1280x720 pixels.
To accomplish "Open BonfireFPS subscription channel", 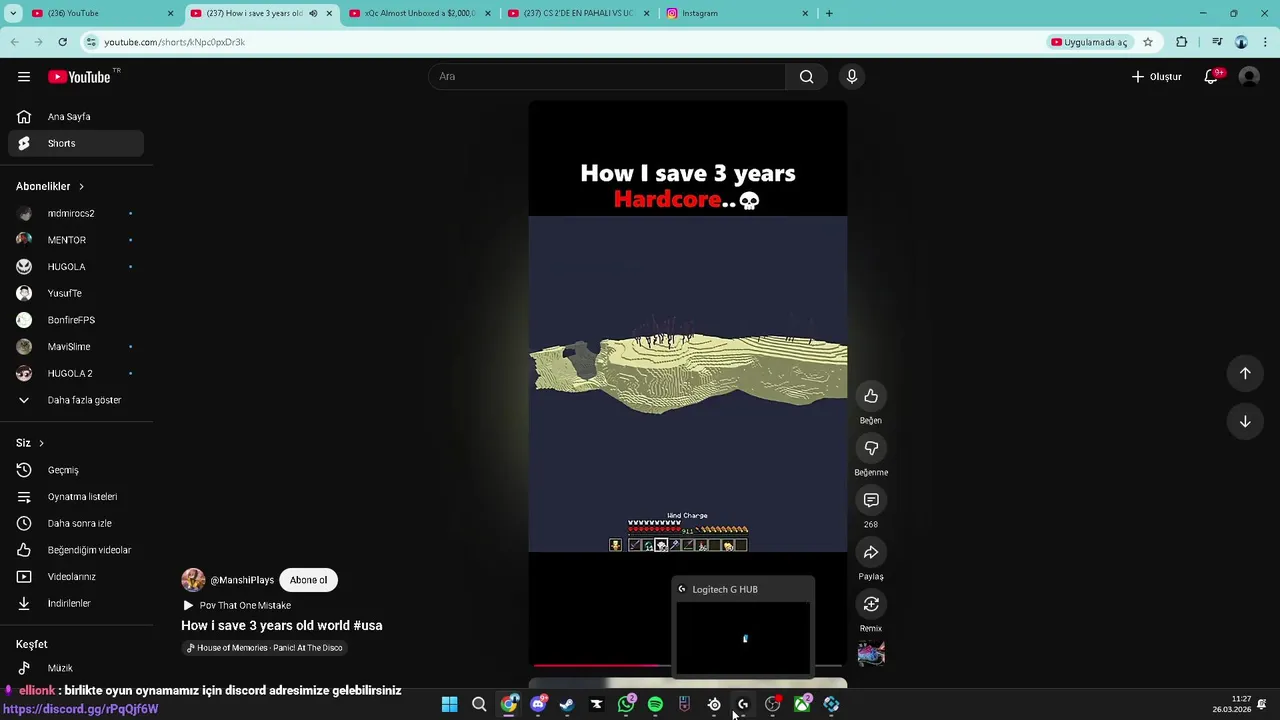I will [76, 320].
